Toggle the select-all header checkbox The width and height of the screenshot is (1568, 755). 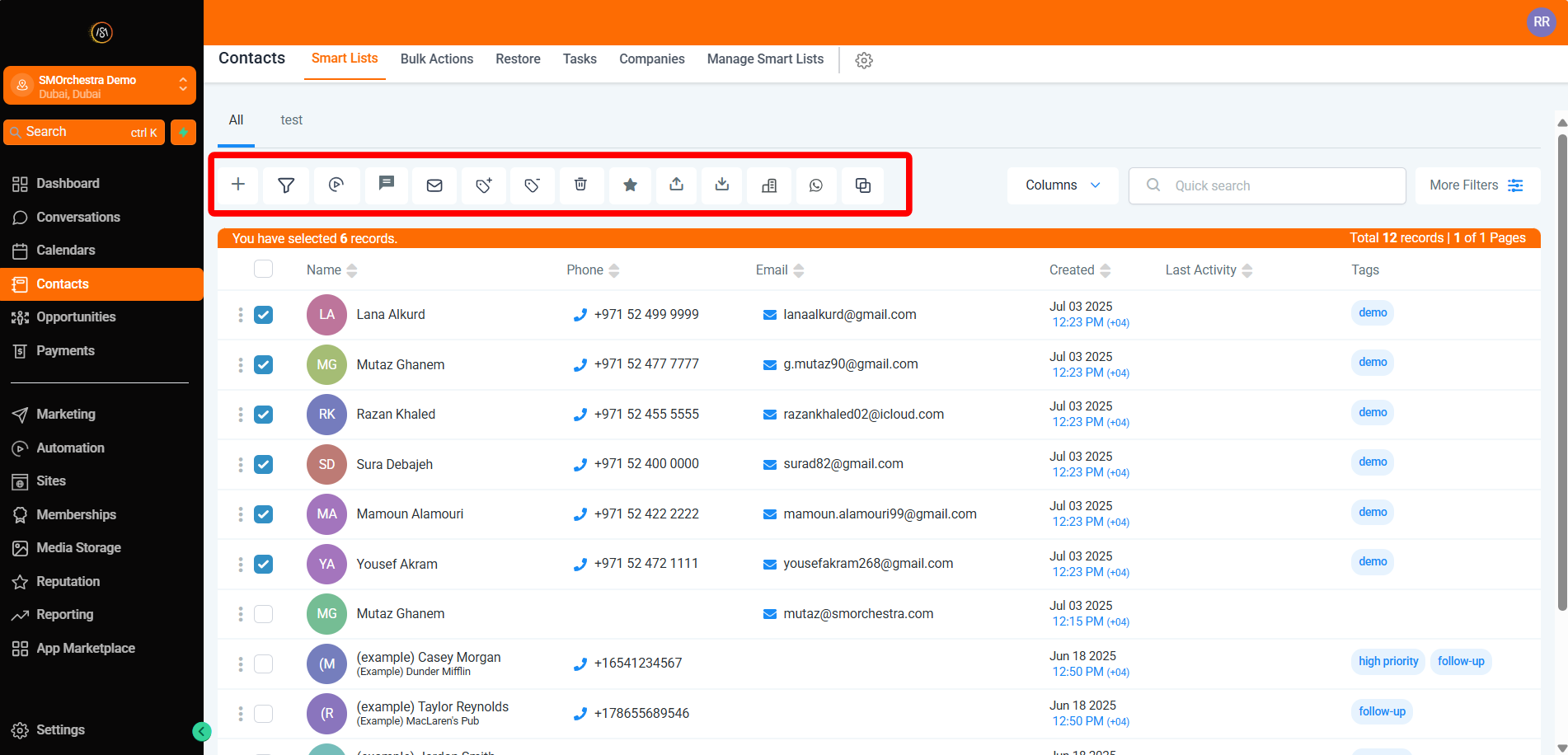(263, 270)
